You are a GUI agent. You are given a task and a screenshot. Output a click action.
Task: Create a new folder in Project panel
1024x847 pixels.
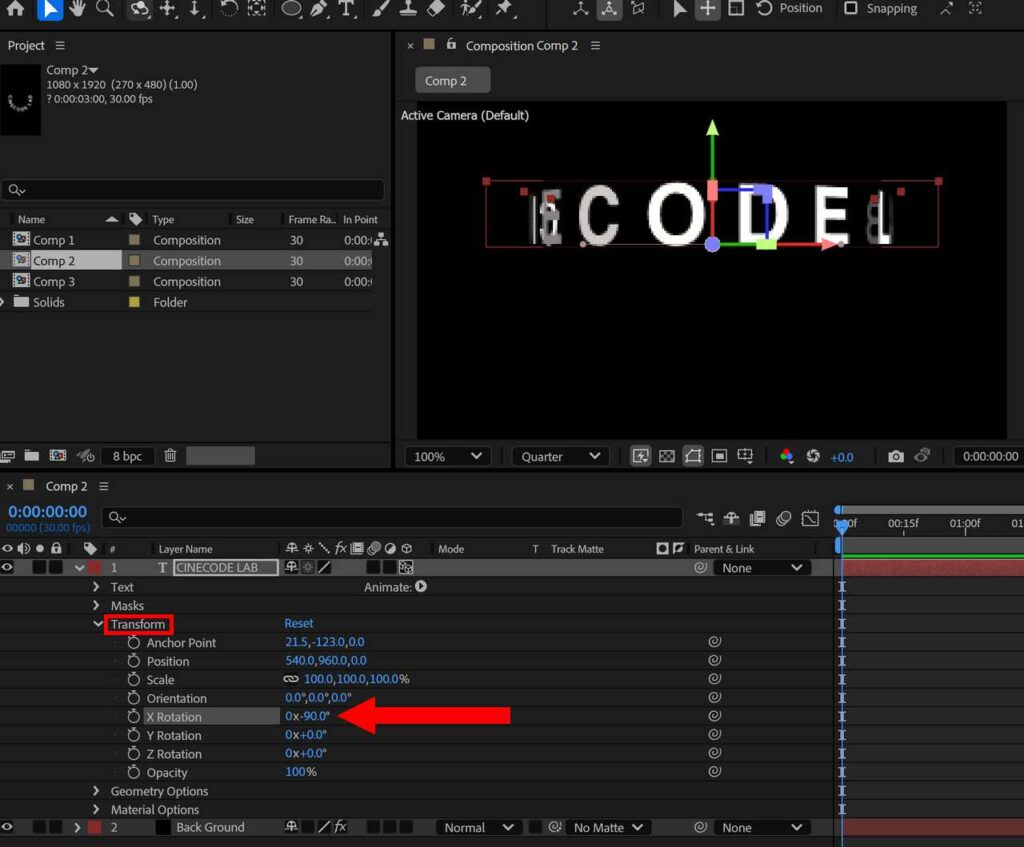tap(31, 455)
